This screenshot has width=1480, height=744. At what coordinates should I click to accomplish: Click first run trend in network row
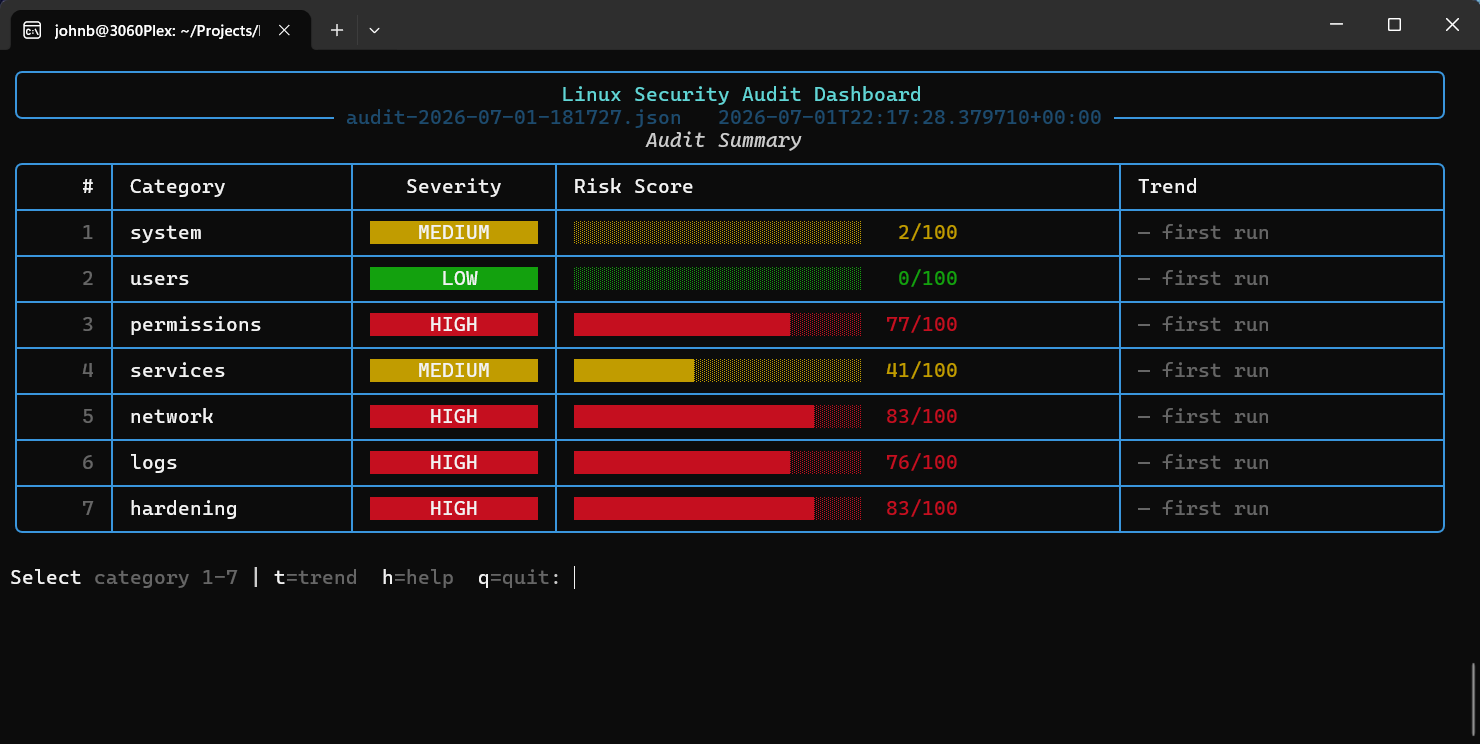(x=1204, y=417)
